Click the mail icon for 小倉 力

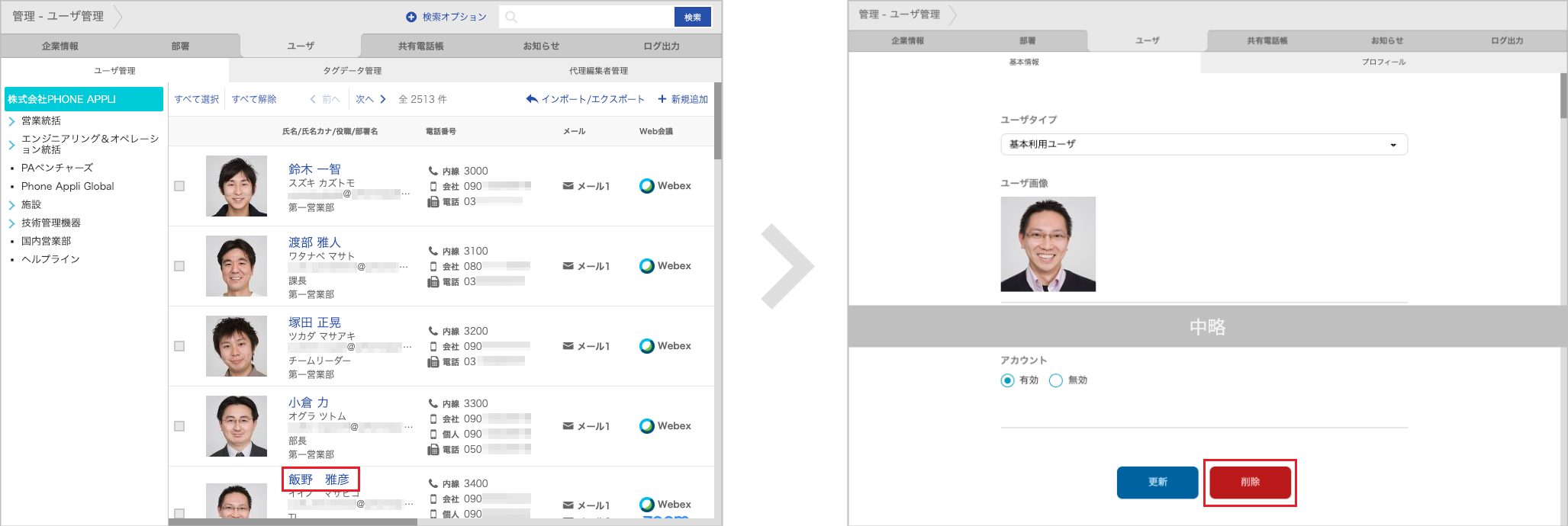coord(568,426)
